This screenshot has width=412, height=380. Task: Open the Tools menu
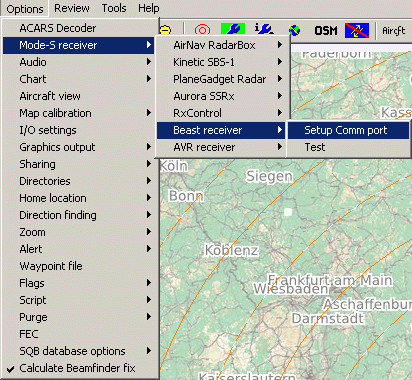point(114,8)
